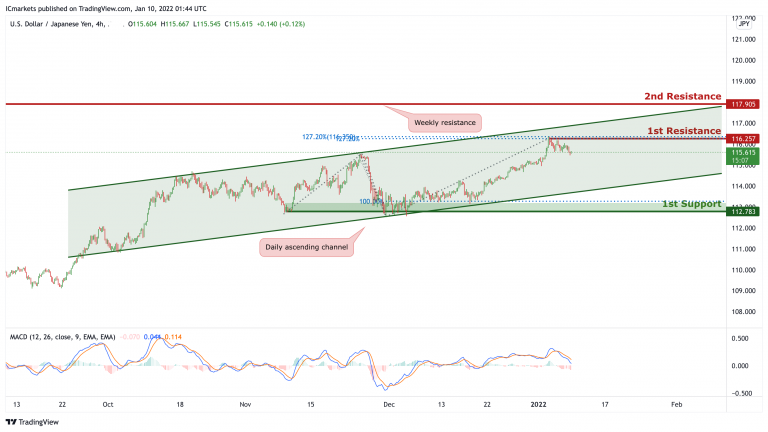Click the TradingView logo at bottom left
Image resolution: width=768 pixels, height=432 pixels.
(x=32, y=422)
